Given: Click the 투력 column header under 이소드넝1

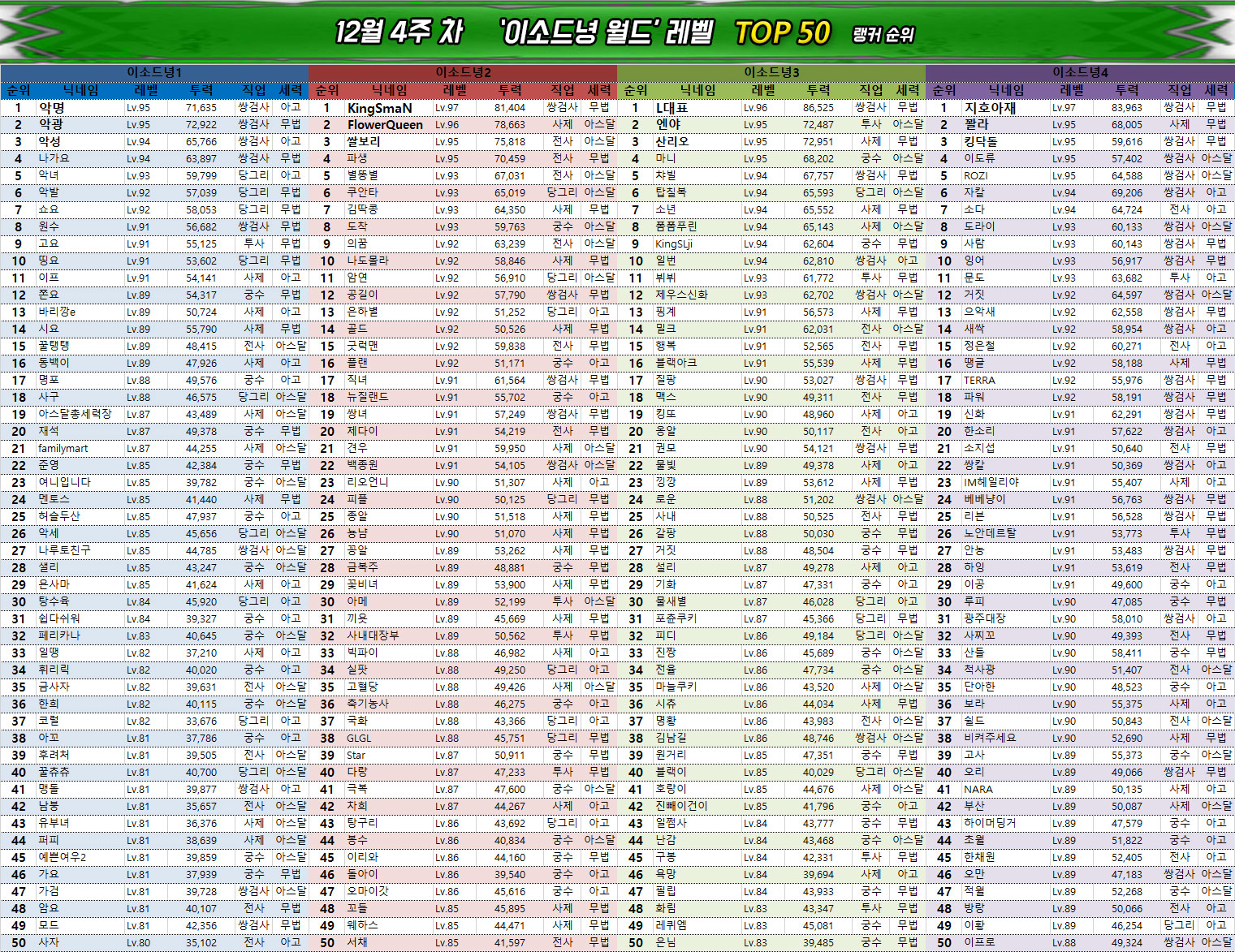Looking at the screenshot, I should tap(201, 90).
